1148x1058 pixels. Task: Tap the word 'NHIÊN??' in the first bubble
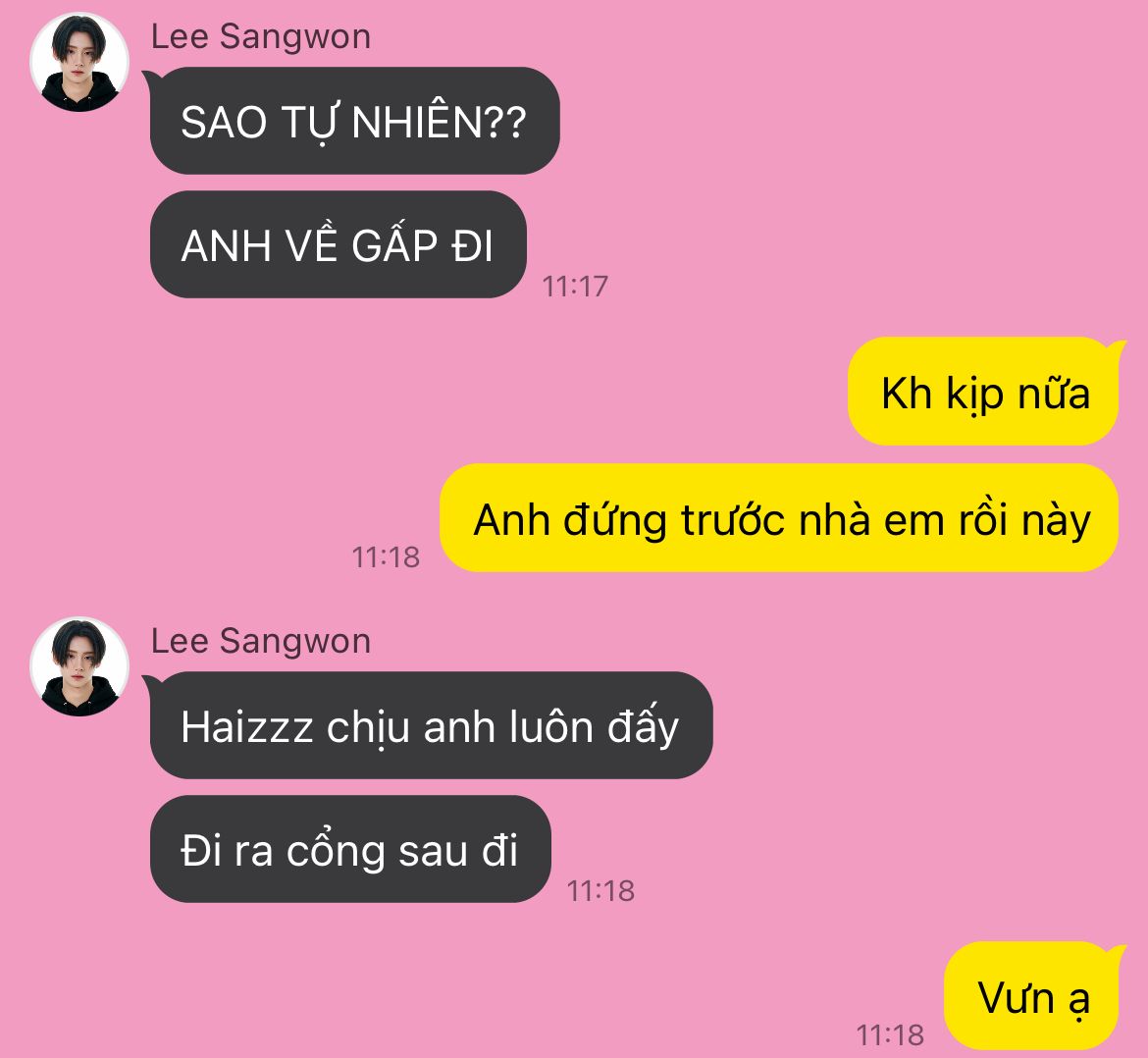439,122
